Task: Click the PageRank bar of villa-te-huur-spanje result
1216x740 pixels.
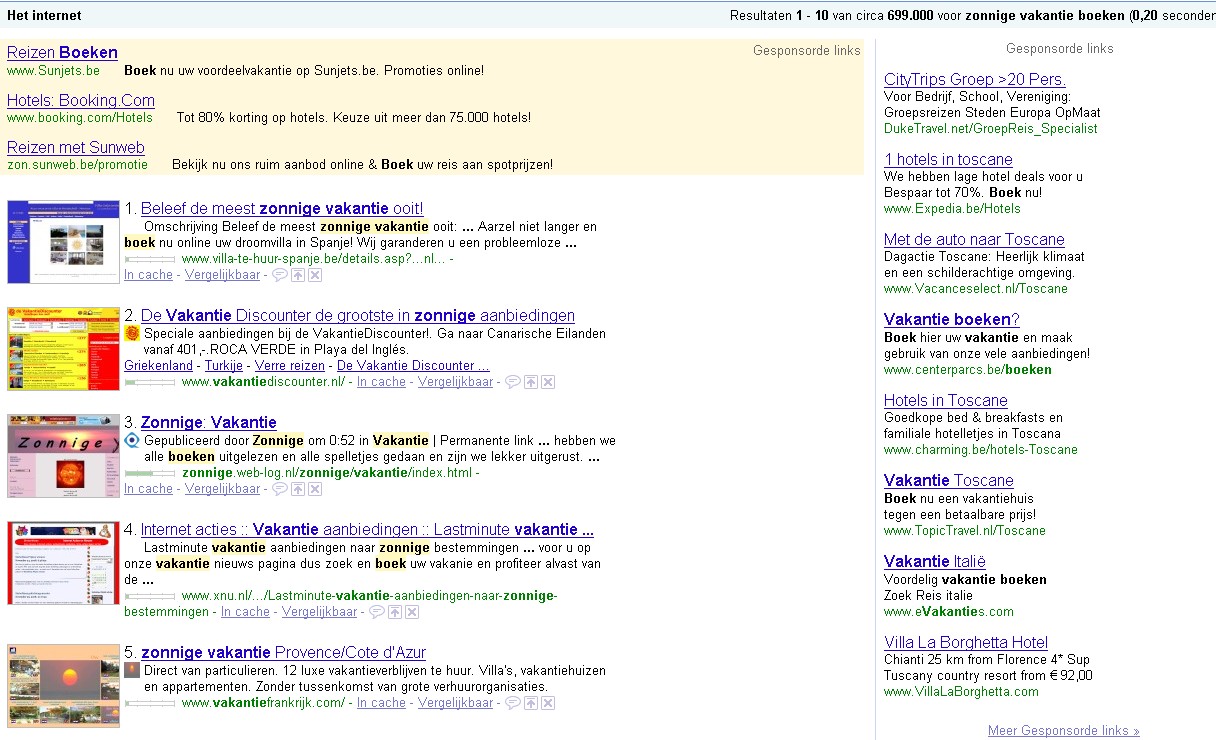Action: click(150, 259)
